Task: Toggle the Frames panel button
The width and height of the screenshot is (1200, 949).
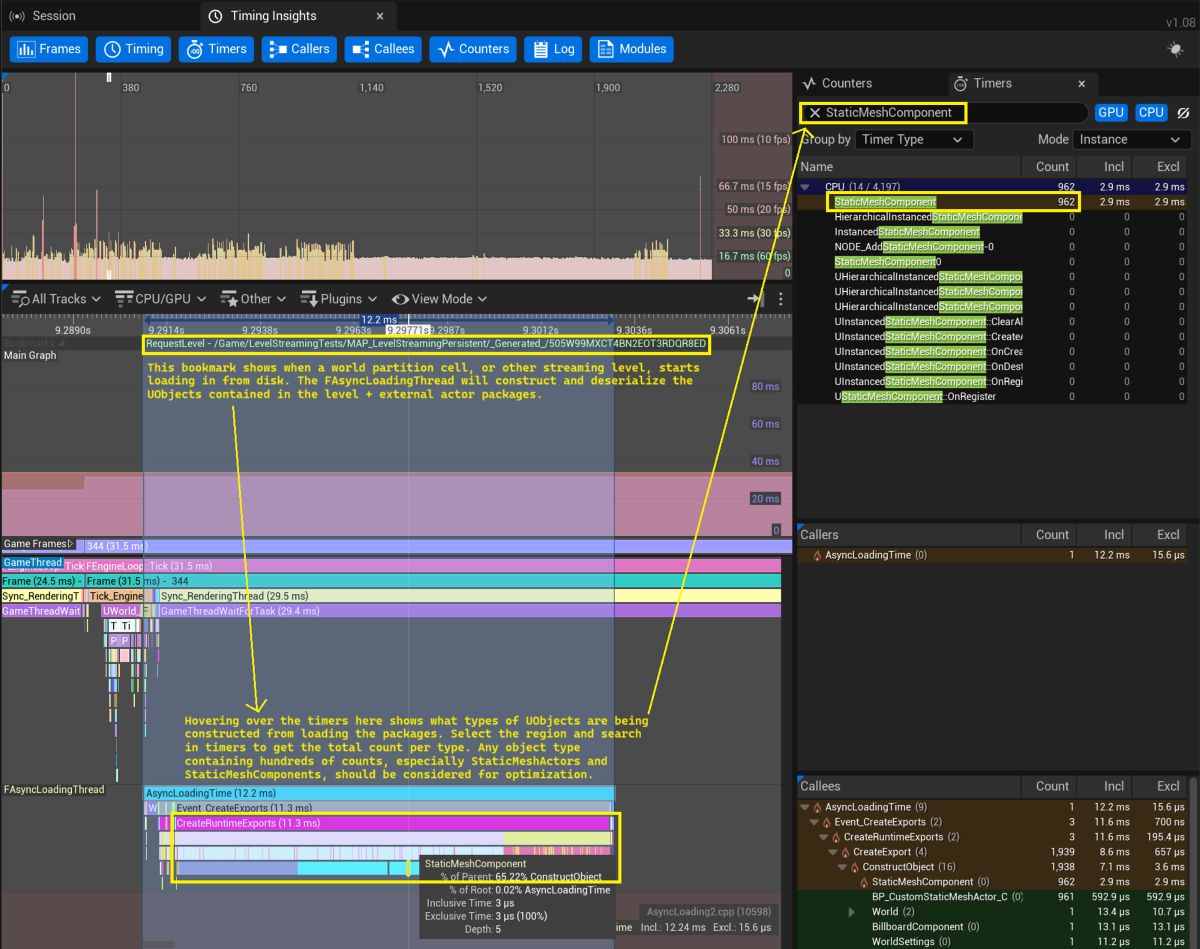Action: point(49,49)
